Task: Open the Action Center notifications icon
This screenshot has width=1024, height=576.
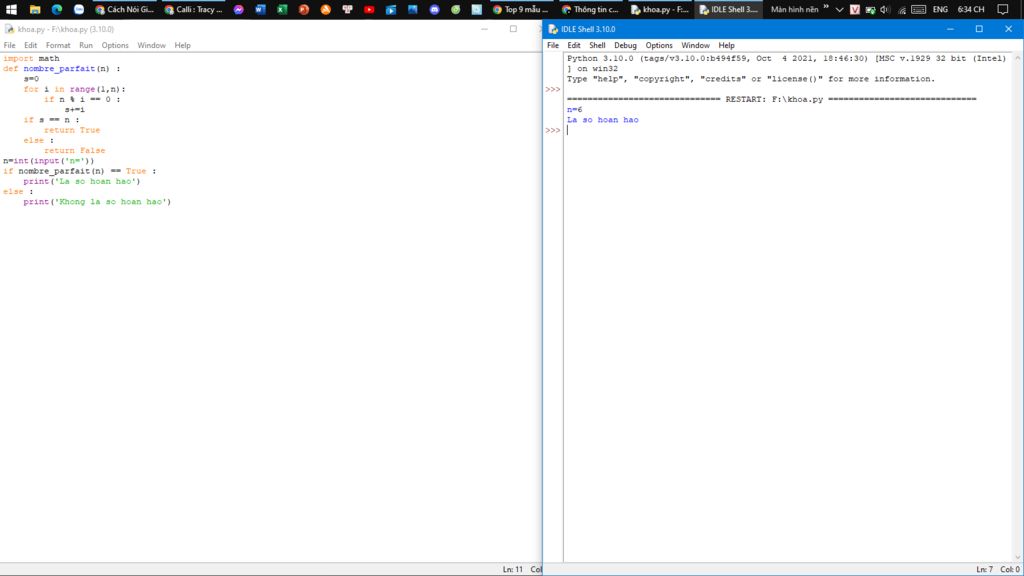Action: coord(1003,9)
